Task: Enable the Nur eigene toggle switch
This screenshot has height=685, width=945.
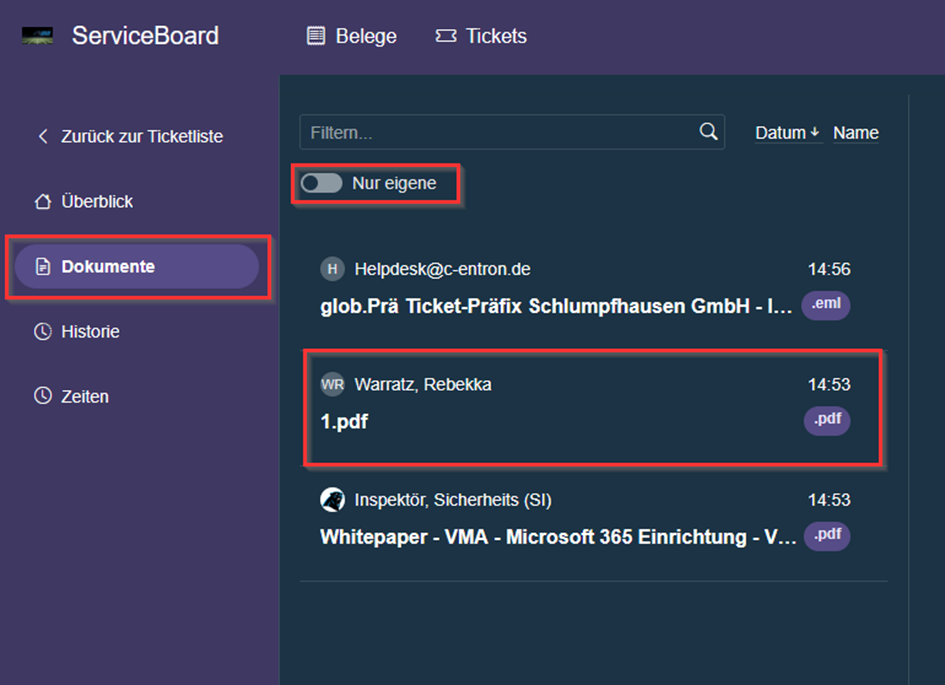Action: [321, 184]
